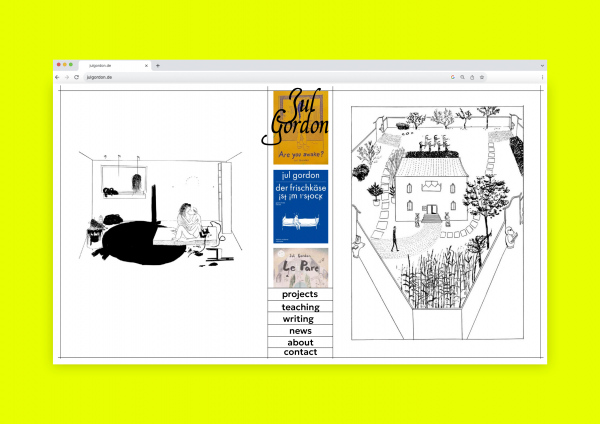Open a new browser tab
The width and height of the screenshot is (600, 424).
pyautogui.click(x=157, y=66)
